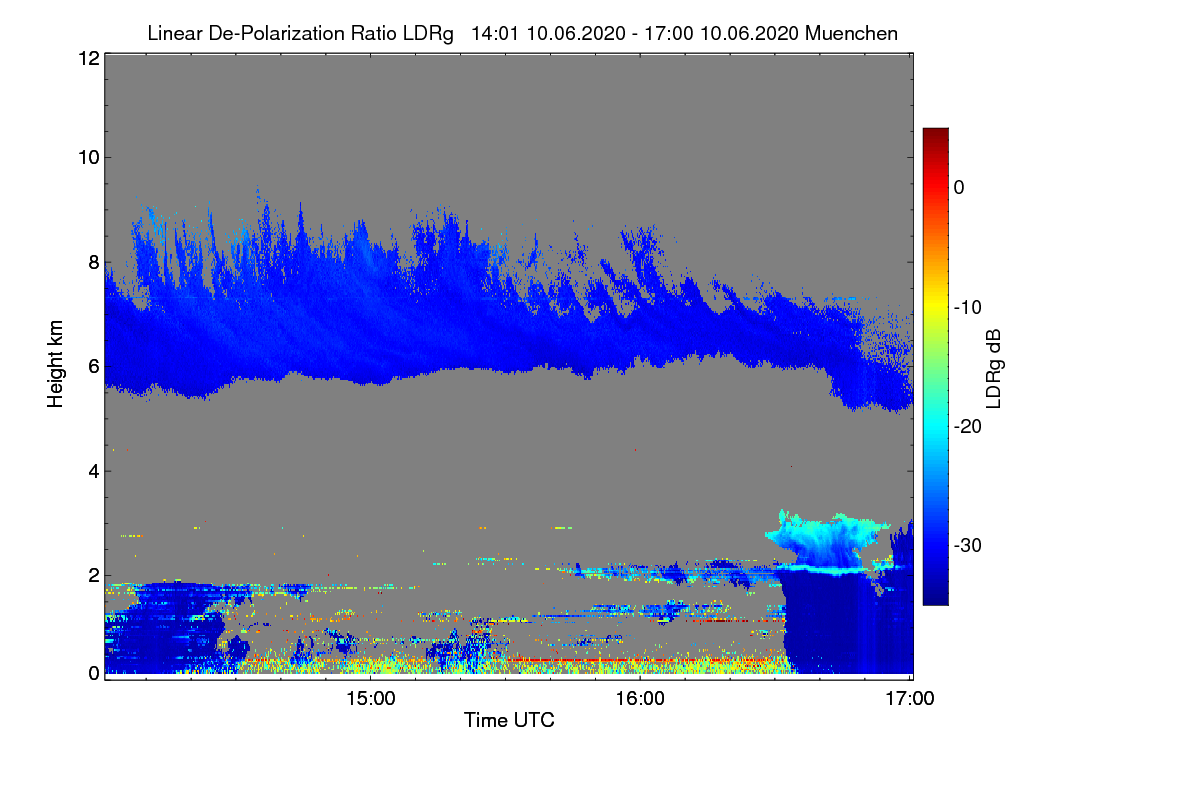Click the height tick label '6'
1200x800 pixels.
[92, 366]
